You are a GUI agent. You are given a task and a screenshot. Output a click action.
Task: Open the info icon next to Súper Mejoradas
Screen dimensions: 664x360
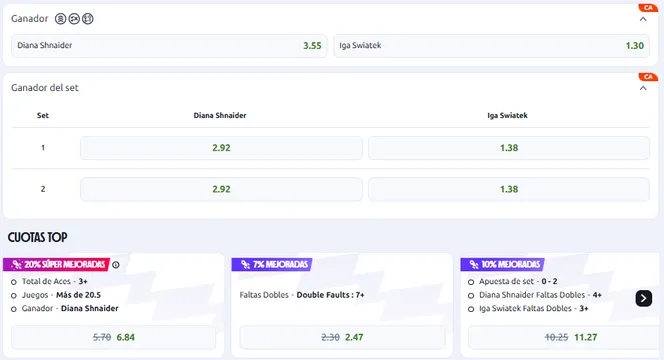(x=116, y=265)
